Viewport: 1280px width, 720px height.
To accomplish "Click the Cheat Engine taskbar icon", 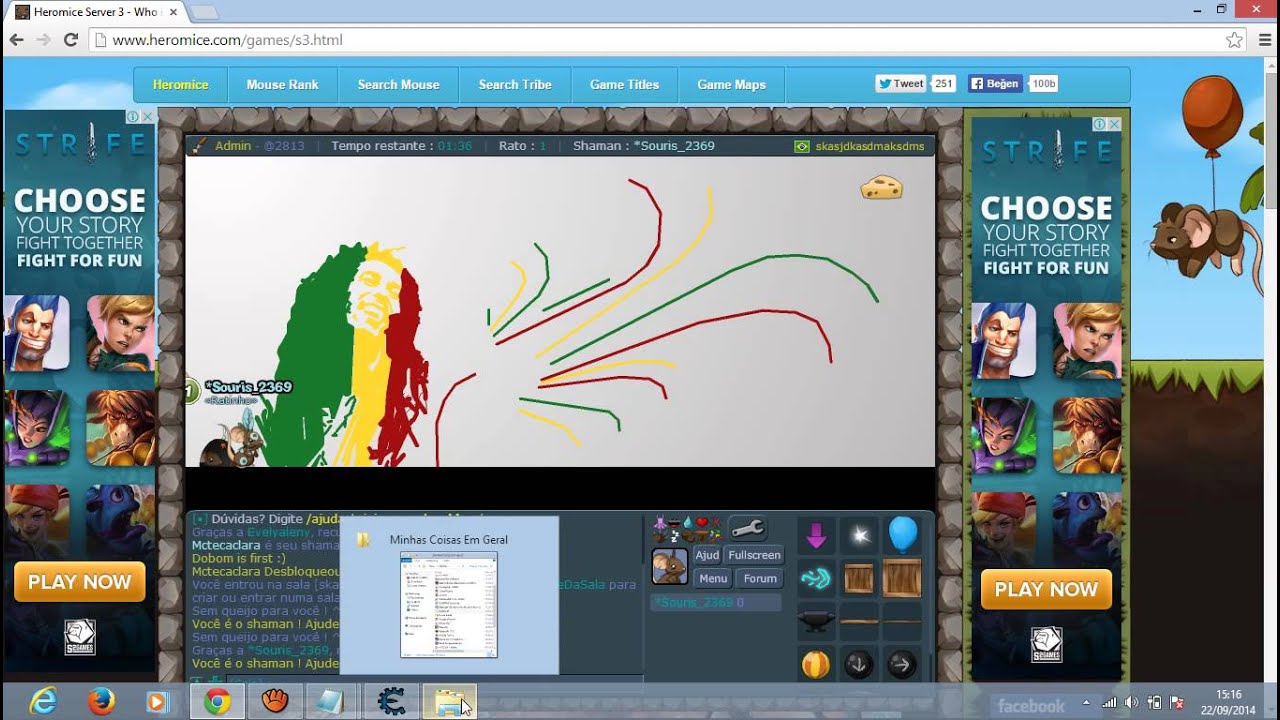I will click(391, 702).
